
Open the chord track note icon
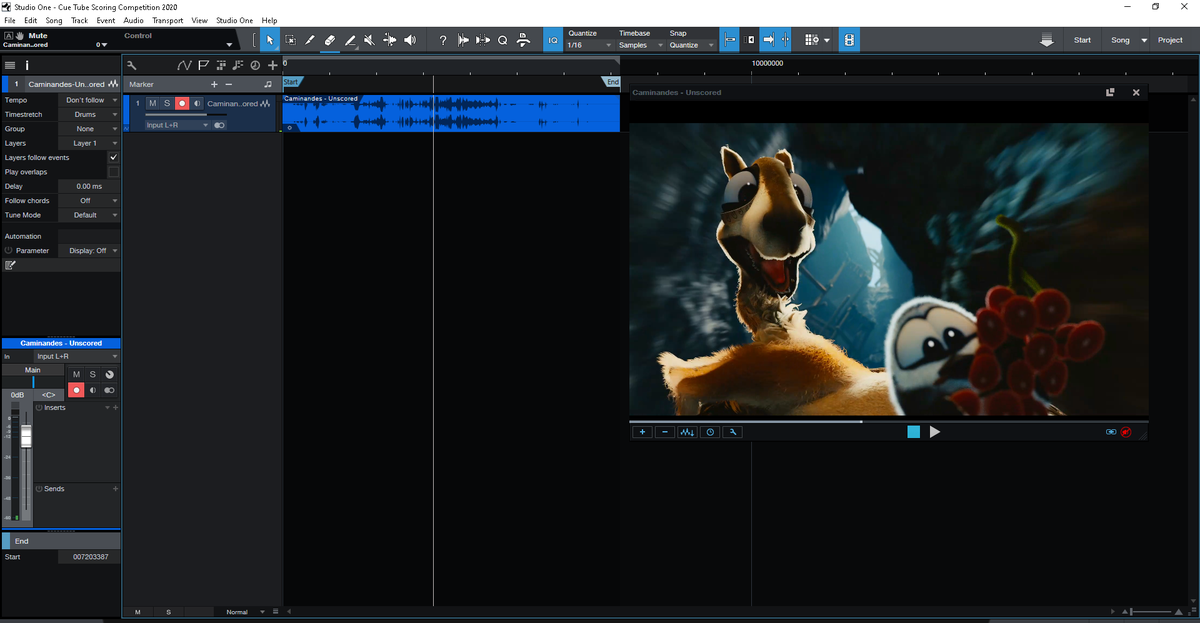pos(237,65)
